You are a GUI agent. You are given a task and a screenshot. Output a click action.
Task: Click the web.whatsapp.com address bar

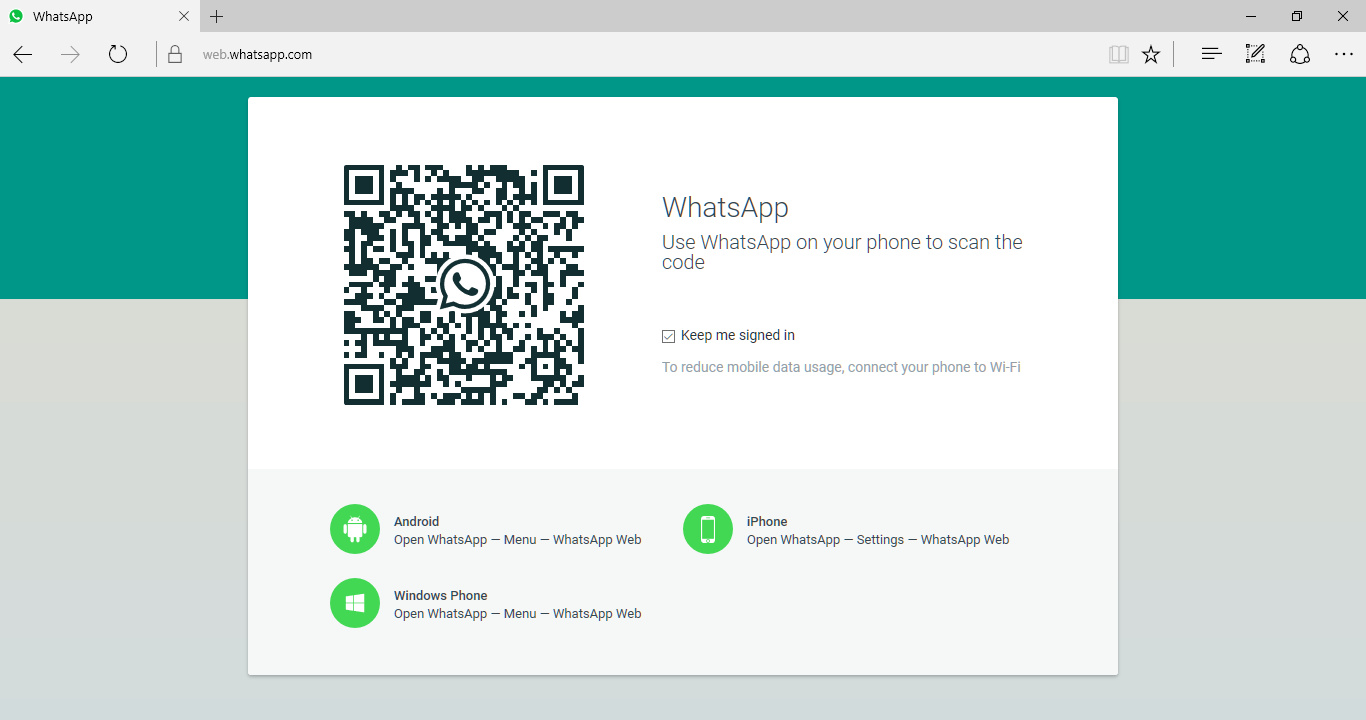point(630,55)
